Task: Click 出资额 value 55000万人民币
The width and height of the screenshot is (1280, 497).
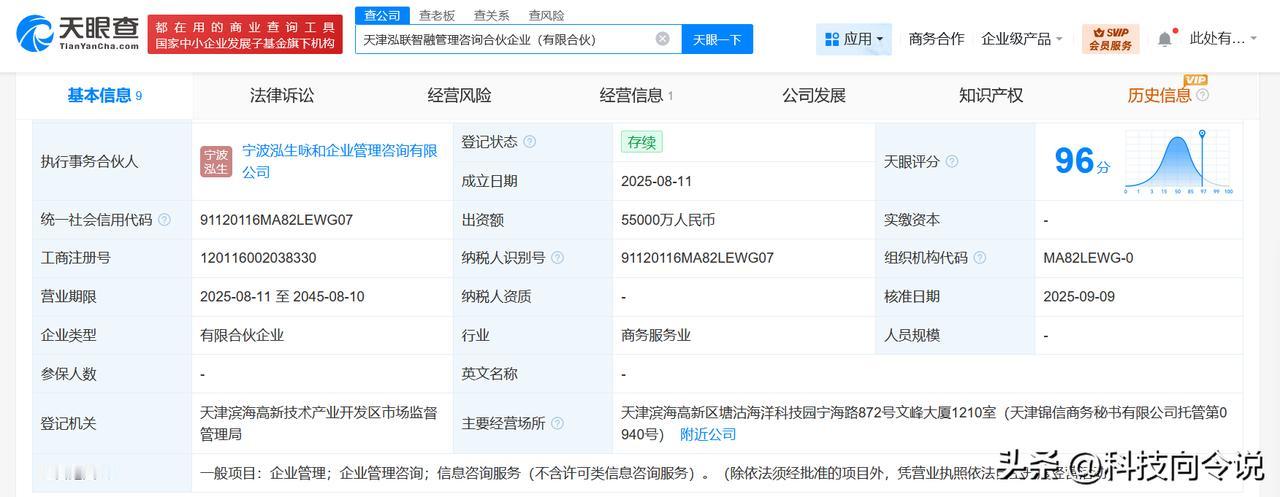Action: [668, 220]
